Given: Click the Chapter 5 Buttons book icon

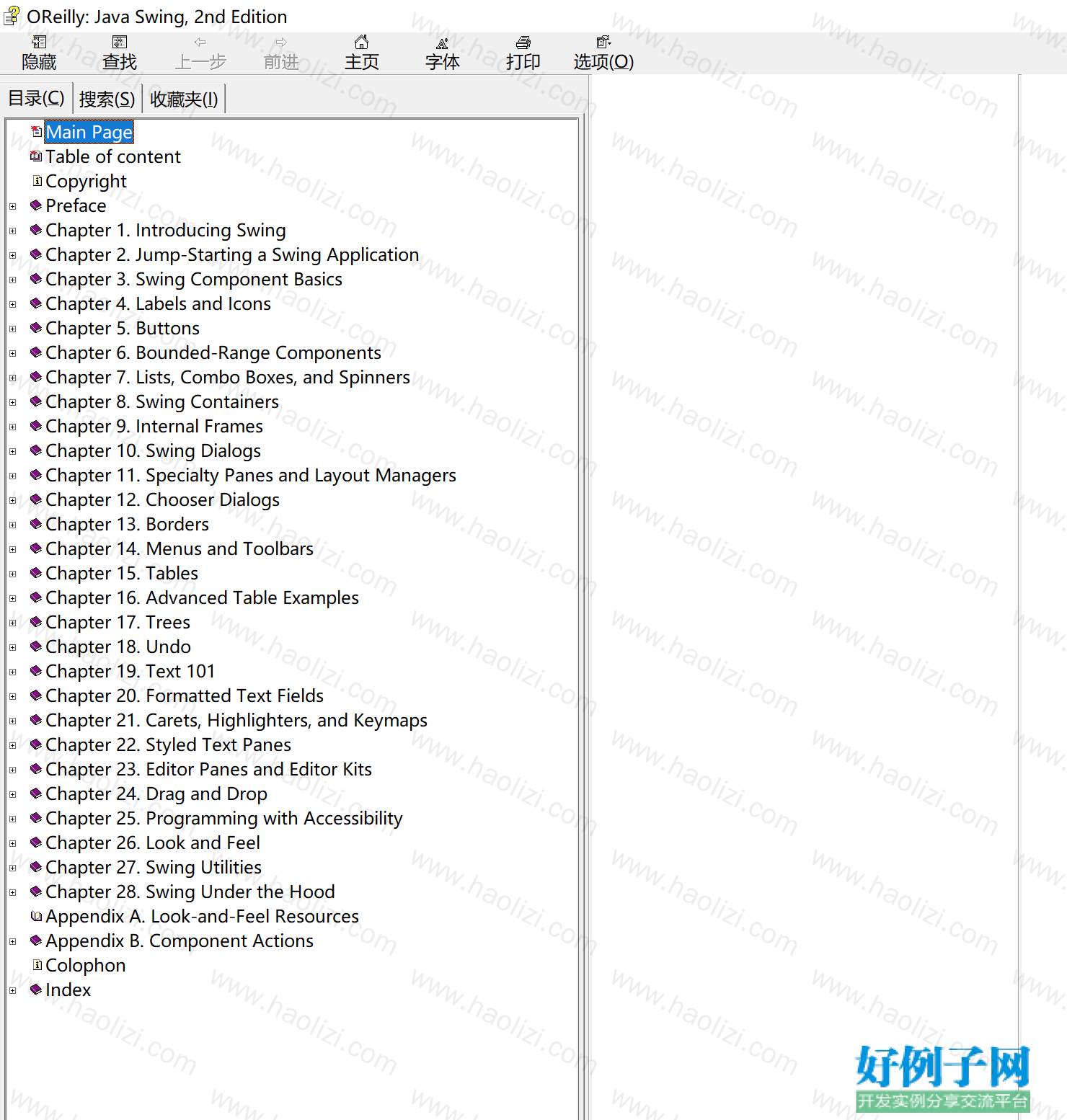Looking at the screenshot, I should coord(36,328).
